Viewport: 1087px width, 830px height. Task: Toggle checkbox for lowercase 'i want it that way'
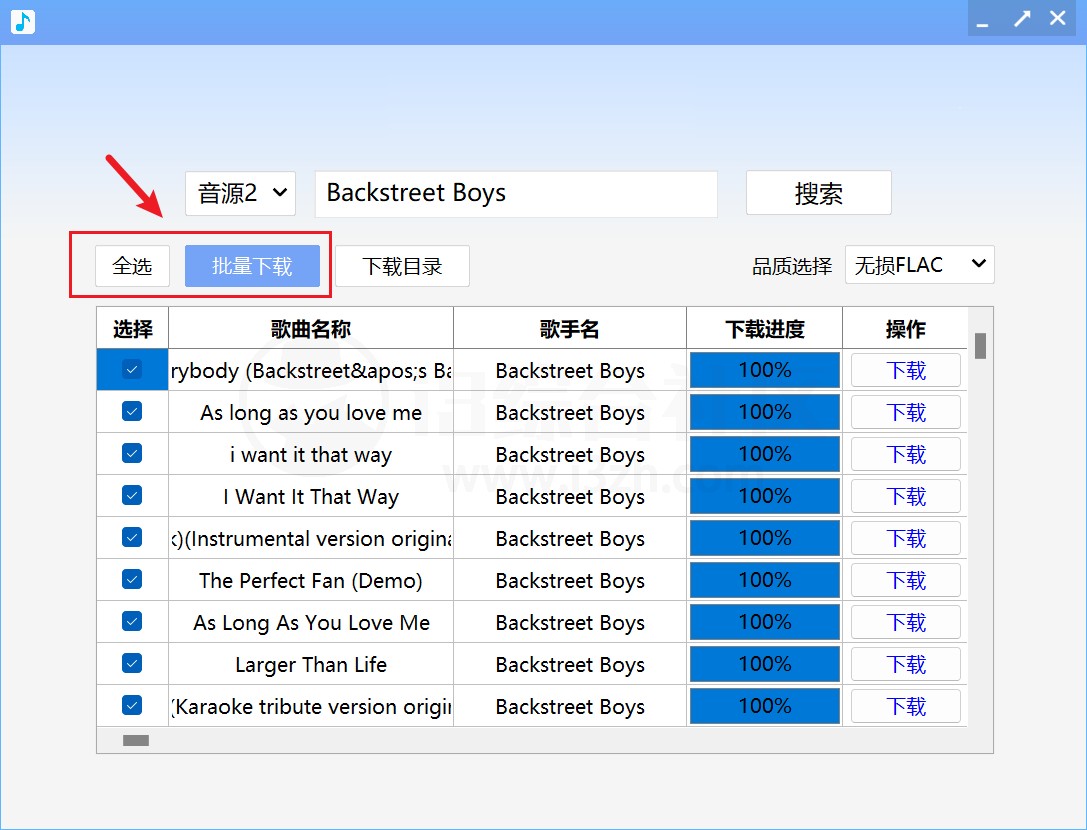pos(132,453)
